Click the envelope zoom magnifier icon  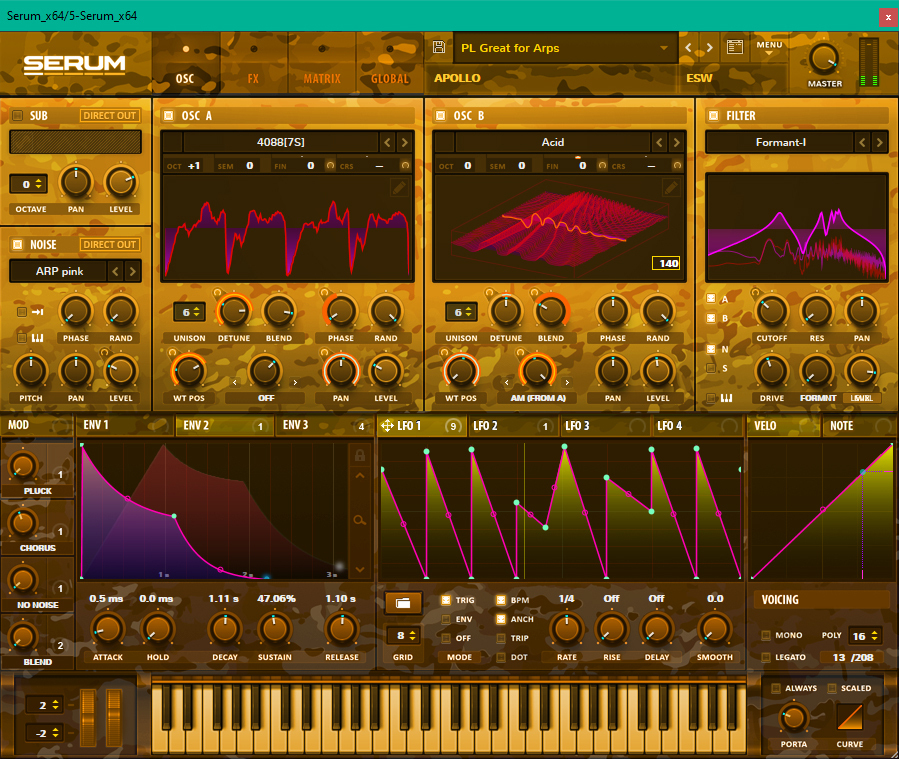(359, 521)
